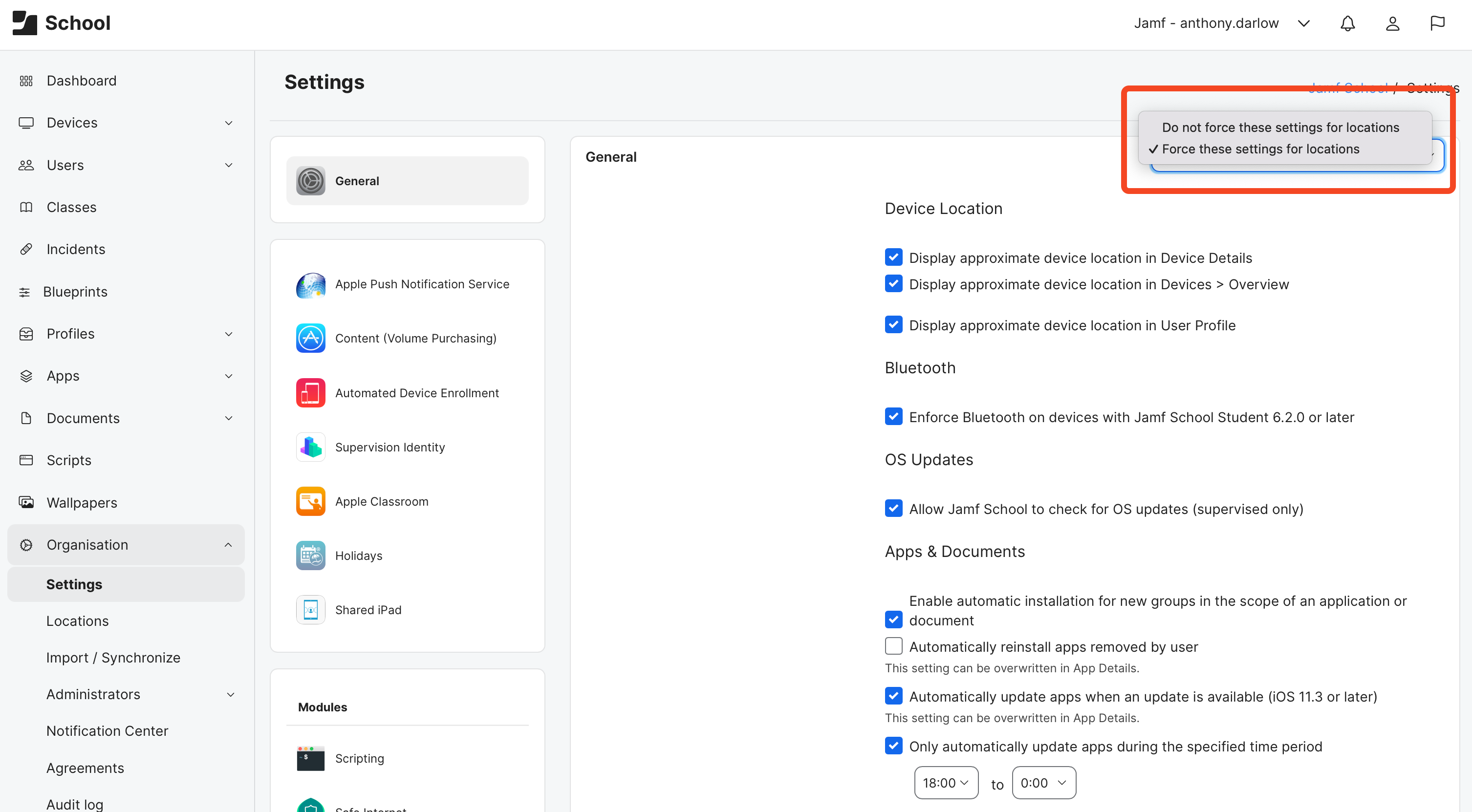Open the 18:00 start time dropdown
Image resolution: width=1472 pixels, height=812 pixels.
pyautogui.click(x=946, y=783)
